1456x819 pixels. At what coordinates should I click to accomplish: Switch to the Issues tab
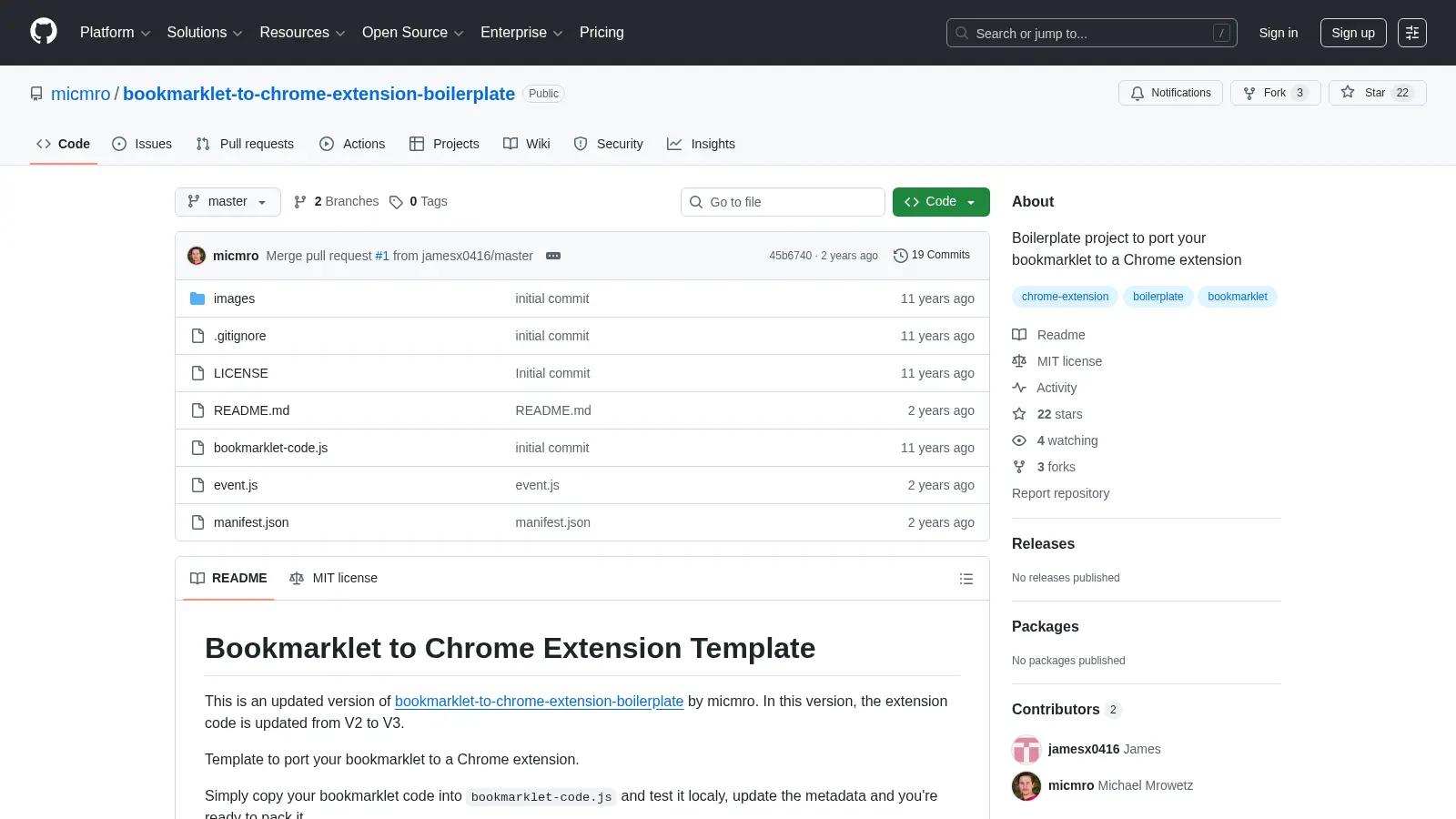[142, 144]
